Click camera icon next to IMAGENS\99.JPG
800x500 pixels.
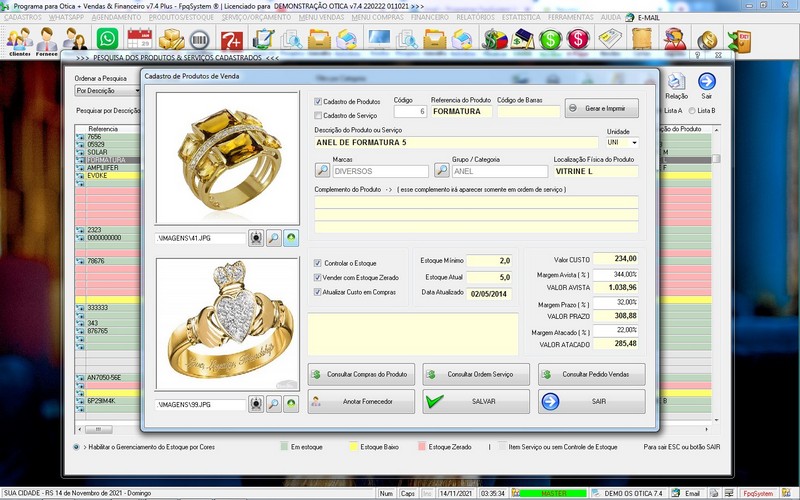pyautogui.click(x=256, y=404)
